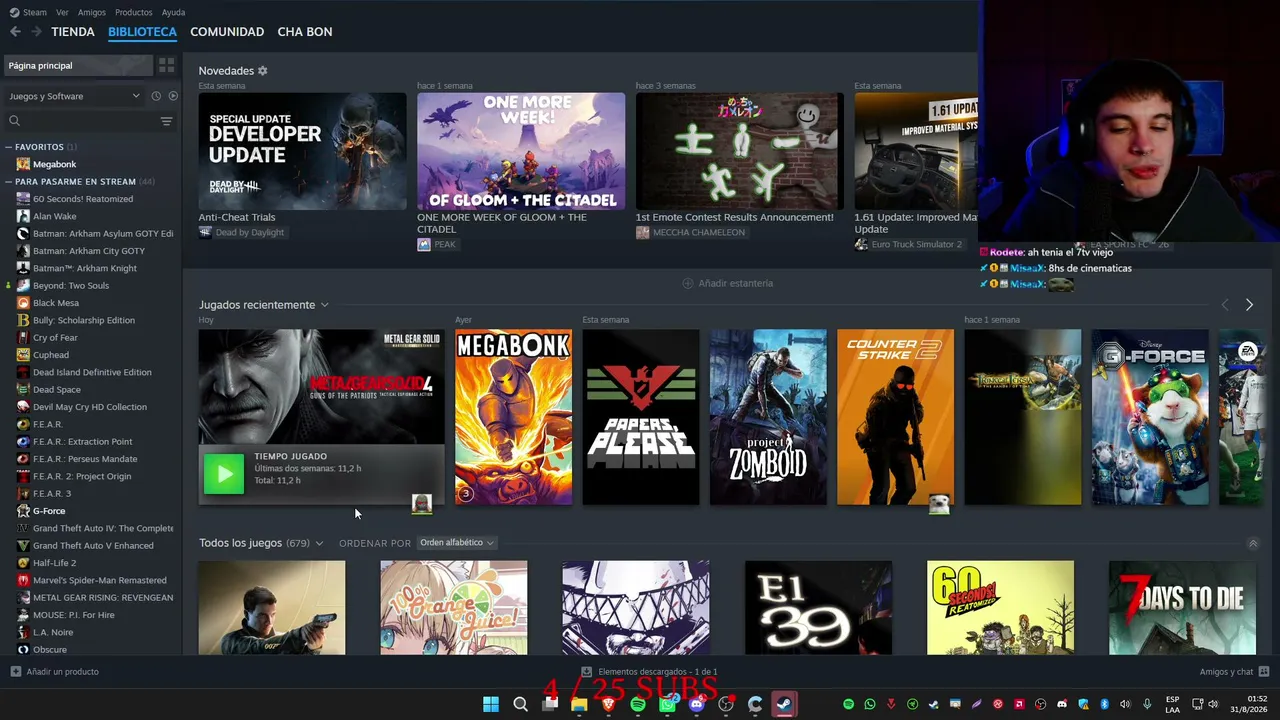Screen dimensions: 1280x720
Task: Open Windows Start menu
Action: click(x=491, y=704)
